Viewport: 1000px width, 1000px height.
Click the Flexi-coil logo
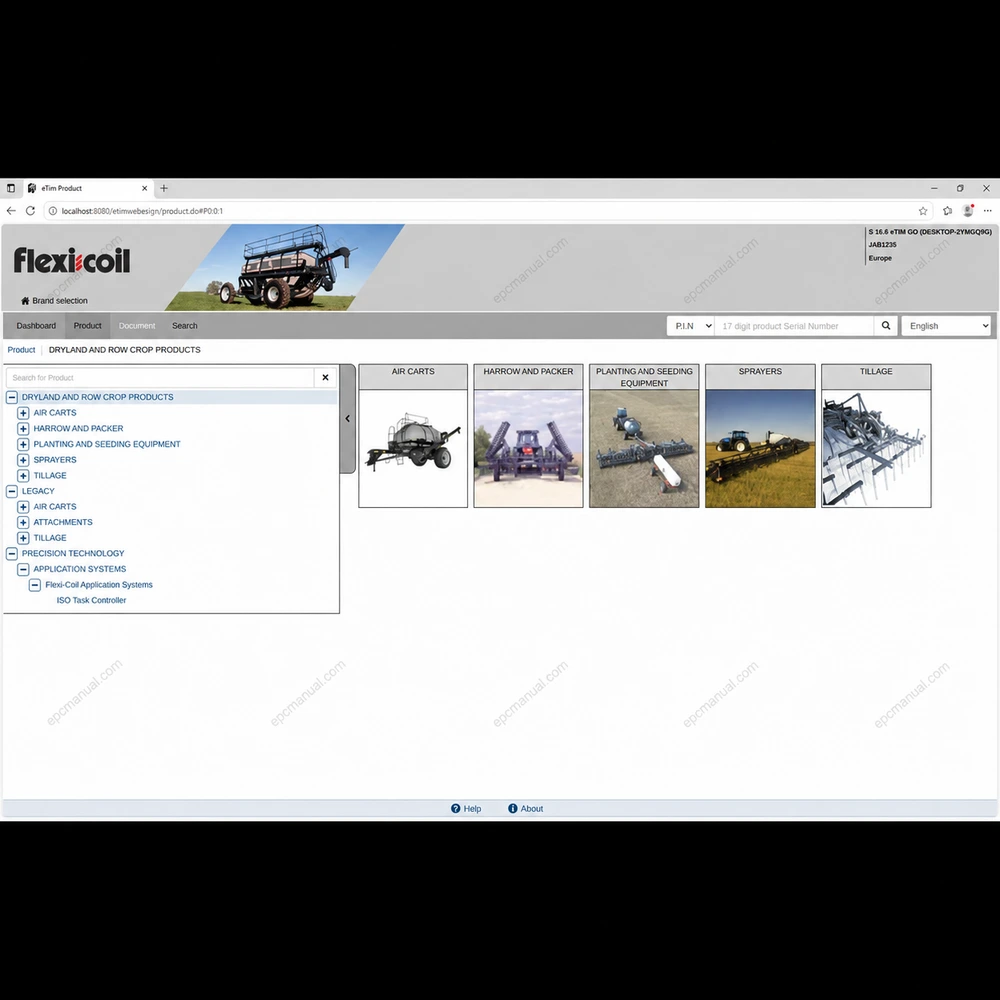click(71, 260)
